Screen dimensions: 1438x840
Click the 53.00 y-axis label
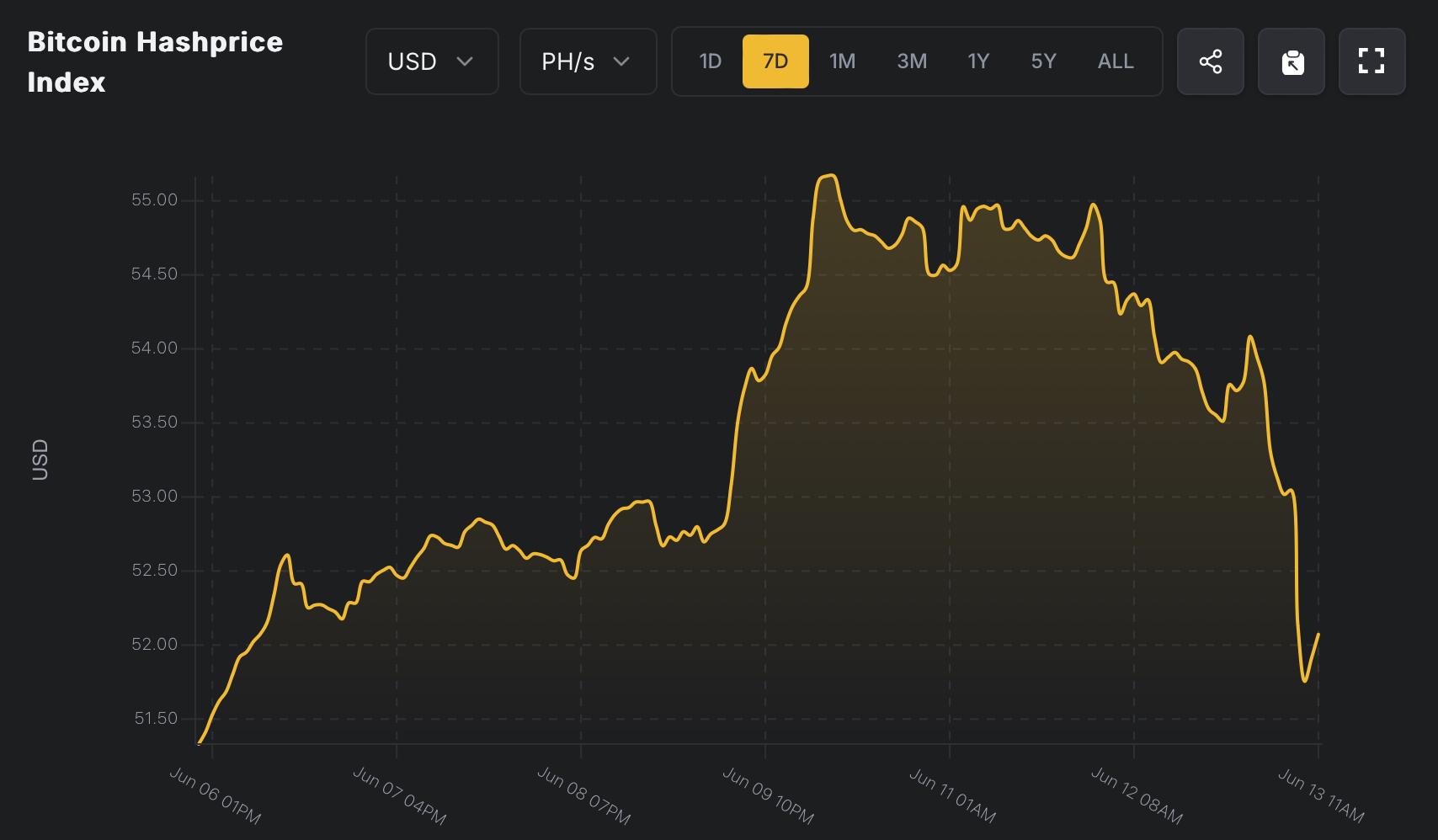(x=154, y=497)
